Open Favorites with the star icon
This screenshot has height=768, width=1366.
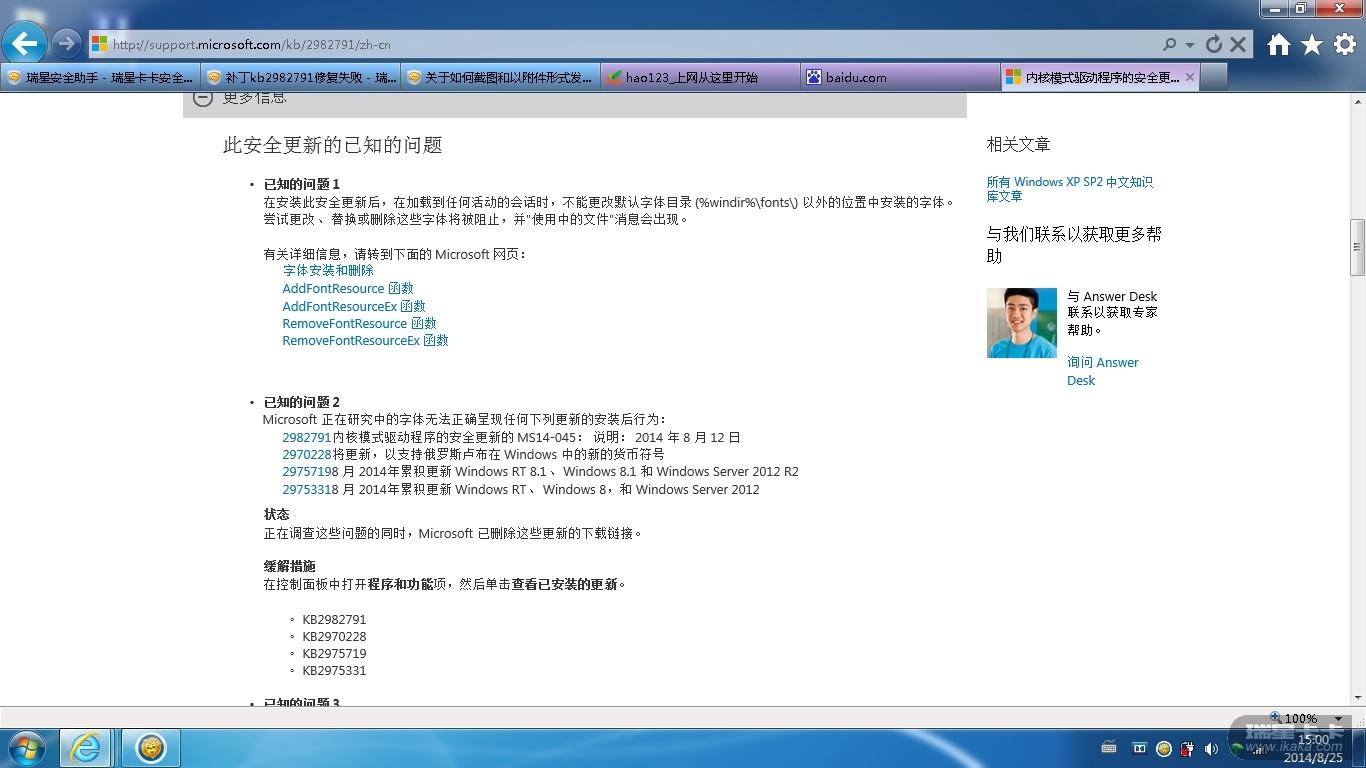1312,44
